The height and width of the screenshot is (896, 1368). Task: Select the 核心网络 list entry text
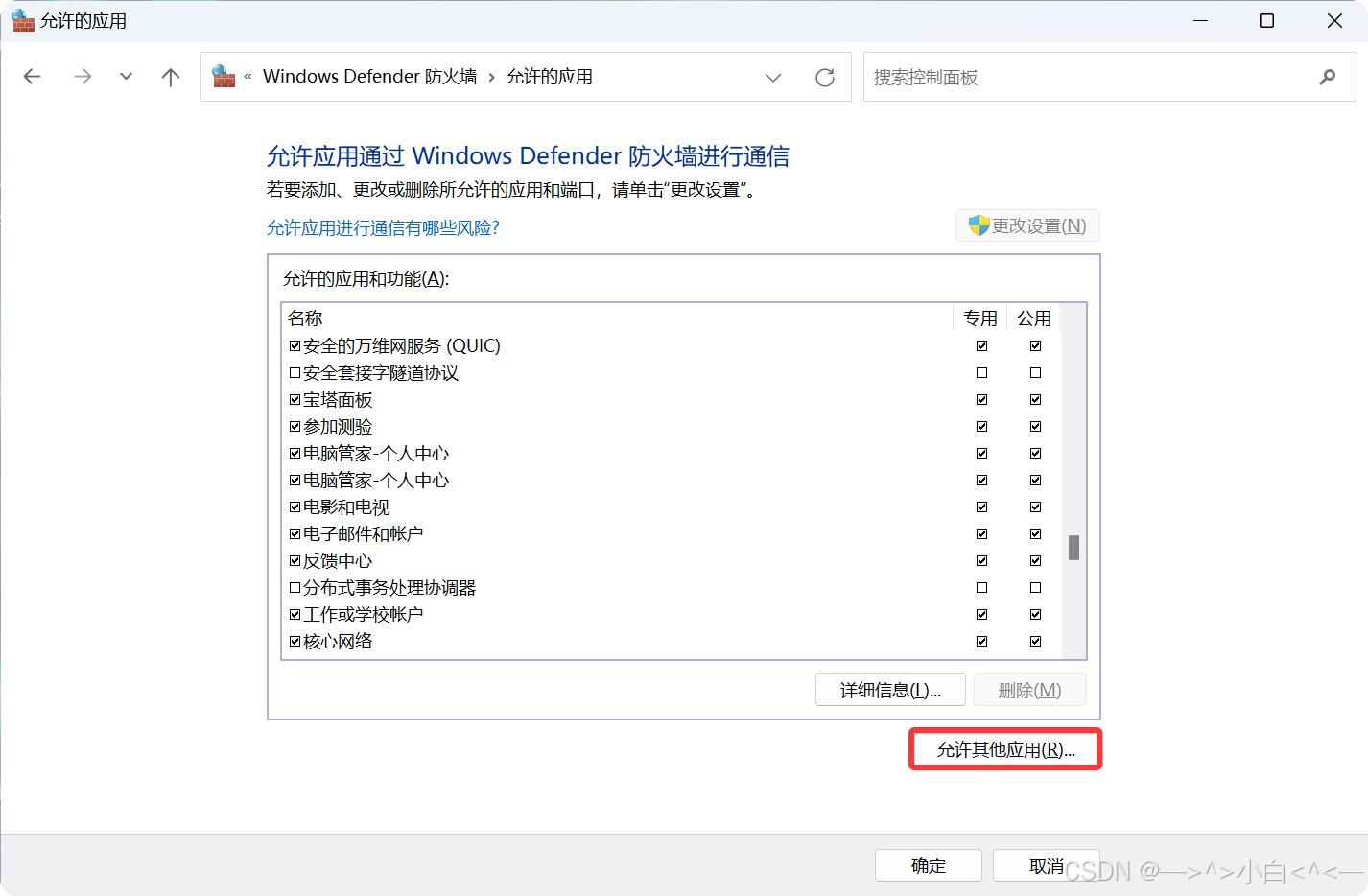[x=338, y=641]
